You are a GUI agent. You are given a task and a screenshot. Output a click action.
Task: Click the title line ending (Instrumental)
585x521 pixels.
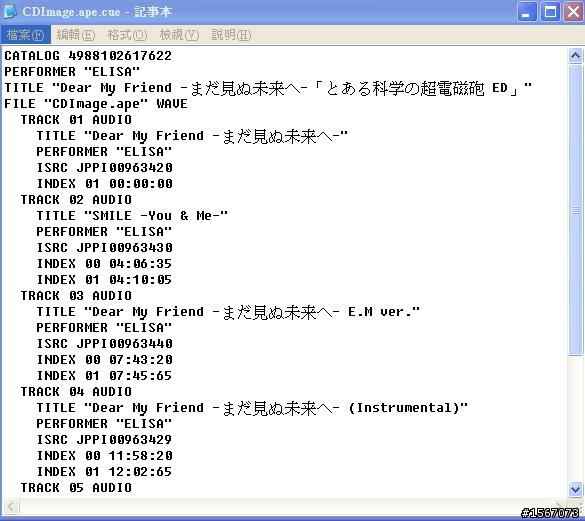coord(252,408)
